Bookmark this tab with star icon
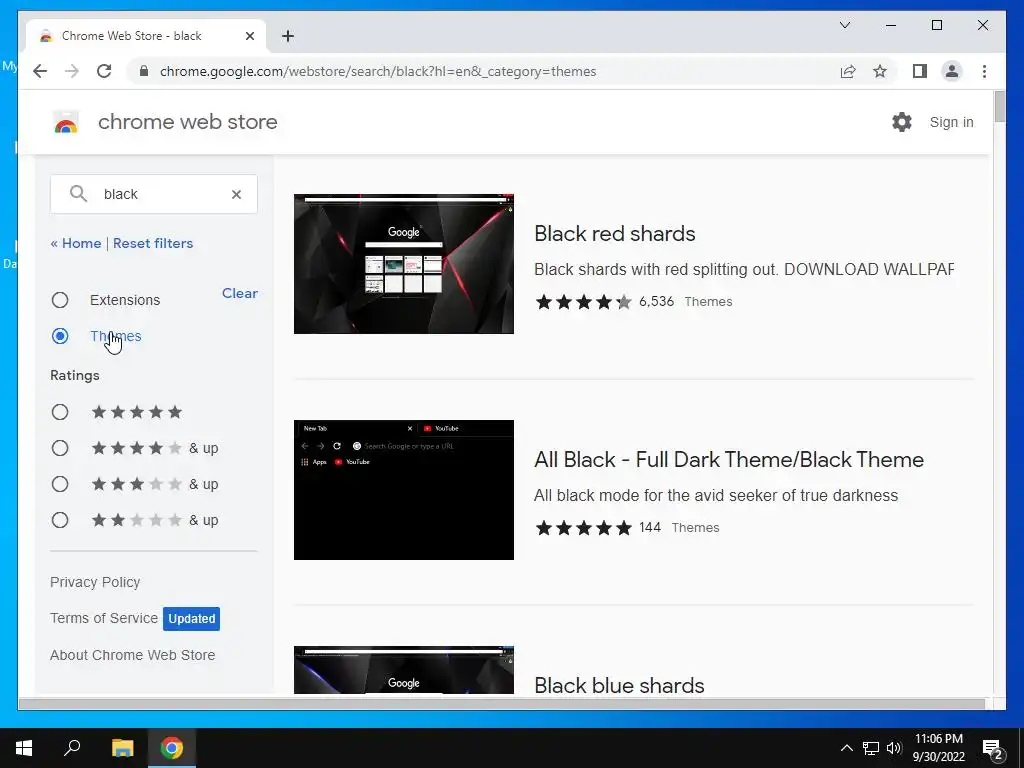Image resolution: width=1024 pixels, height=768 pixels. (880, 71)
